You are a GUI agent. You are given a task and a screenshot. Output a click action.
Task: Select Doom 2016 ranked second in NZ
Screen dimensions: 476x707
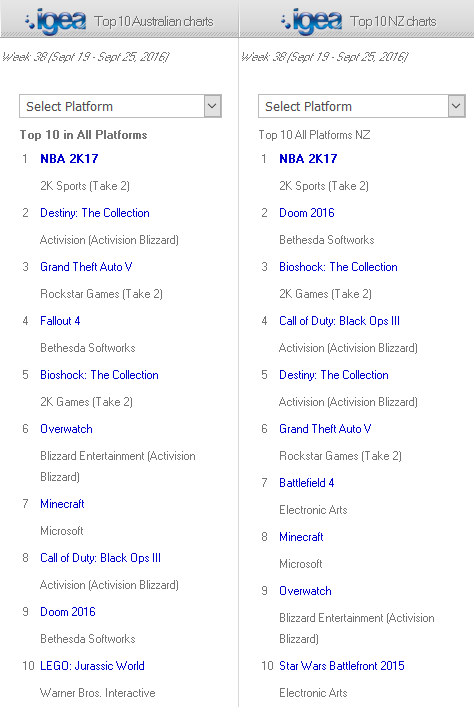307,213
